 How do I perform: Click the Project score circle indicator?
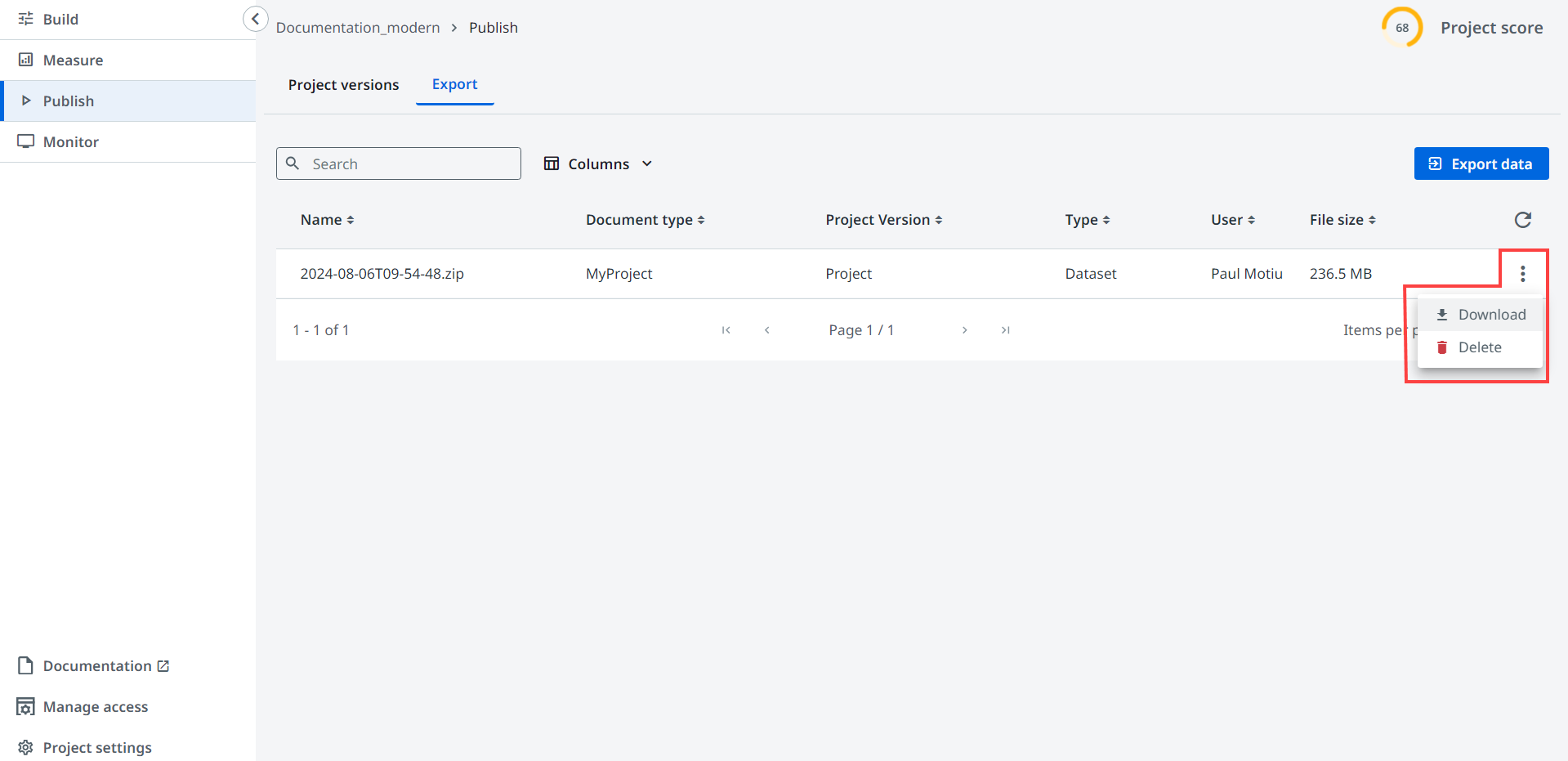click(1401, 28)
